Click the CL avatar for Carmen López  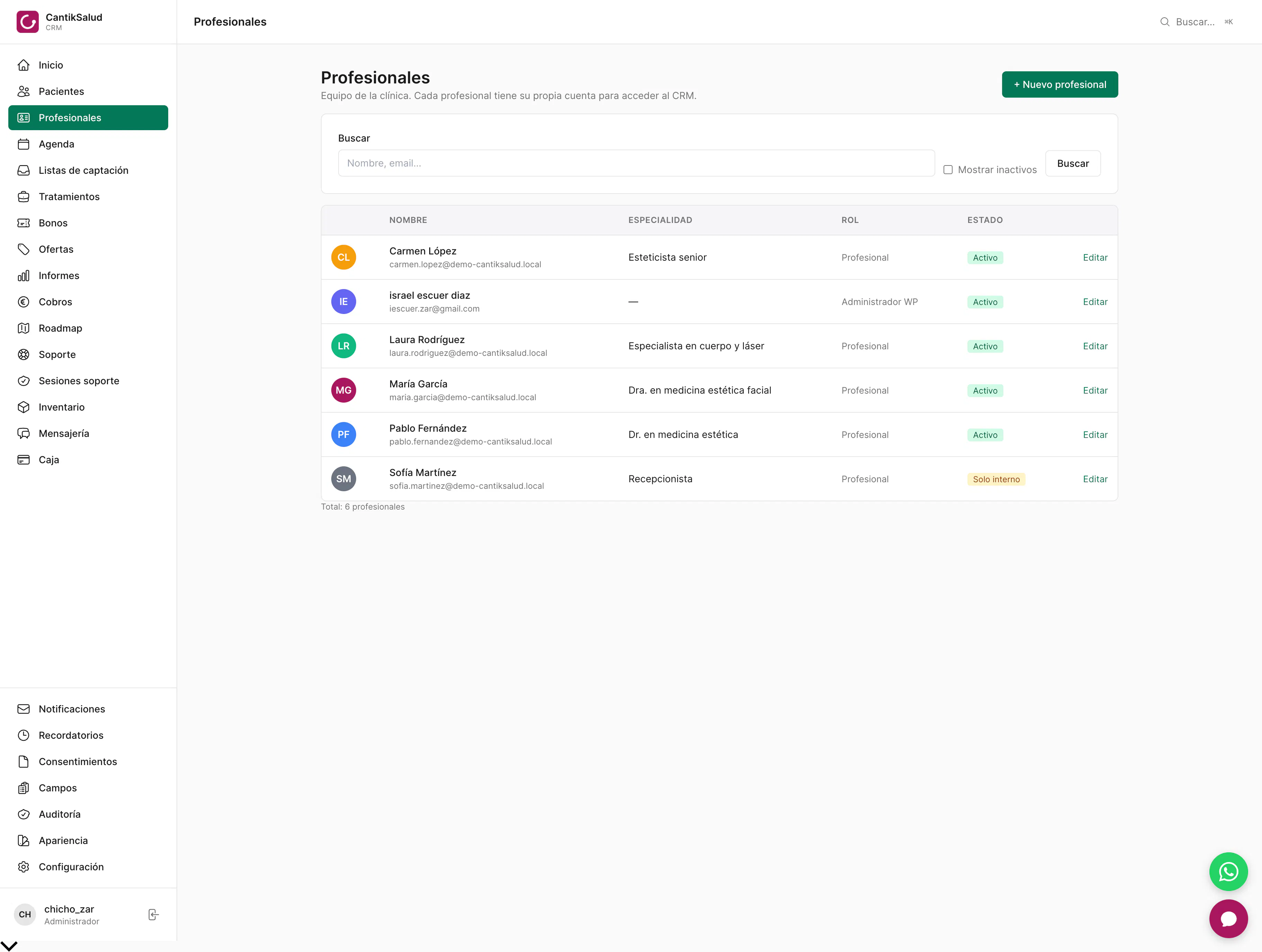click(343, 258)
